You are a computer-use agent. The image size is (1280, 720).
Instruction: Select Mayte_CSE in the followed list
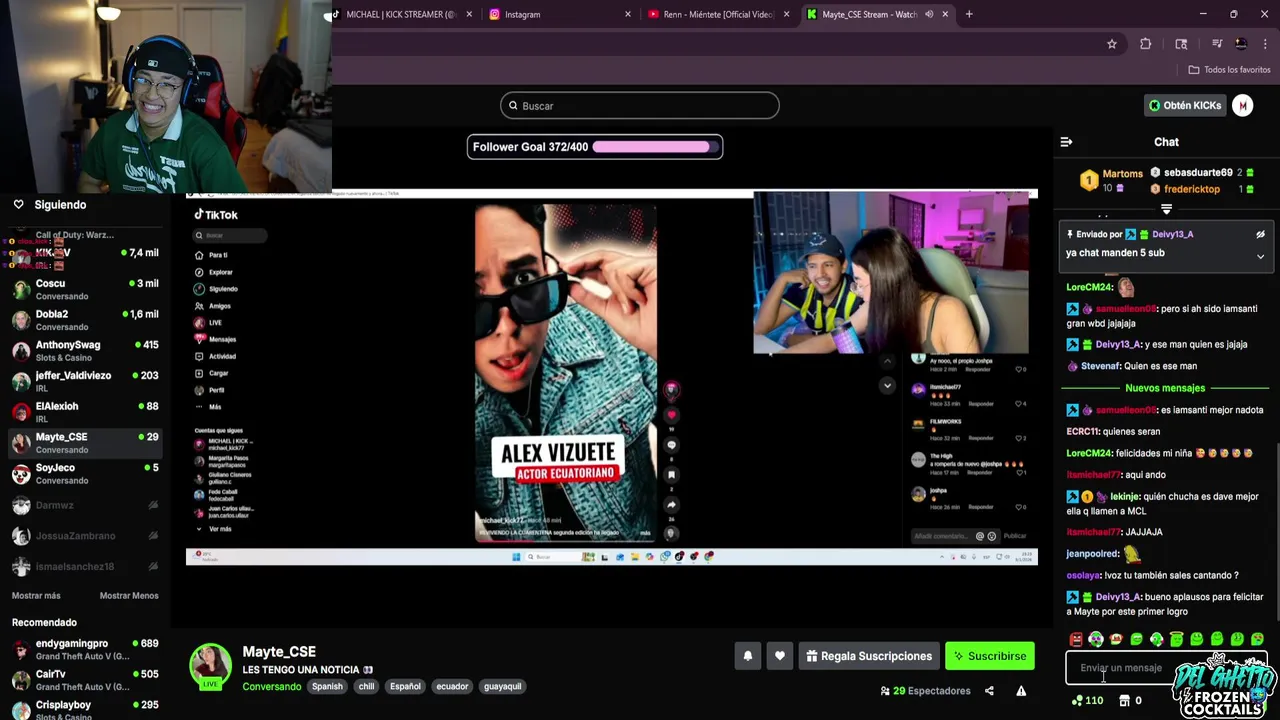point(85,443)
